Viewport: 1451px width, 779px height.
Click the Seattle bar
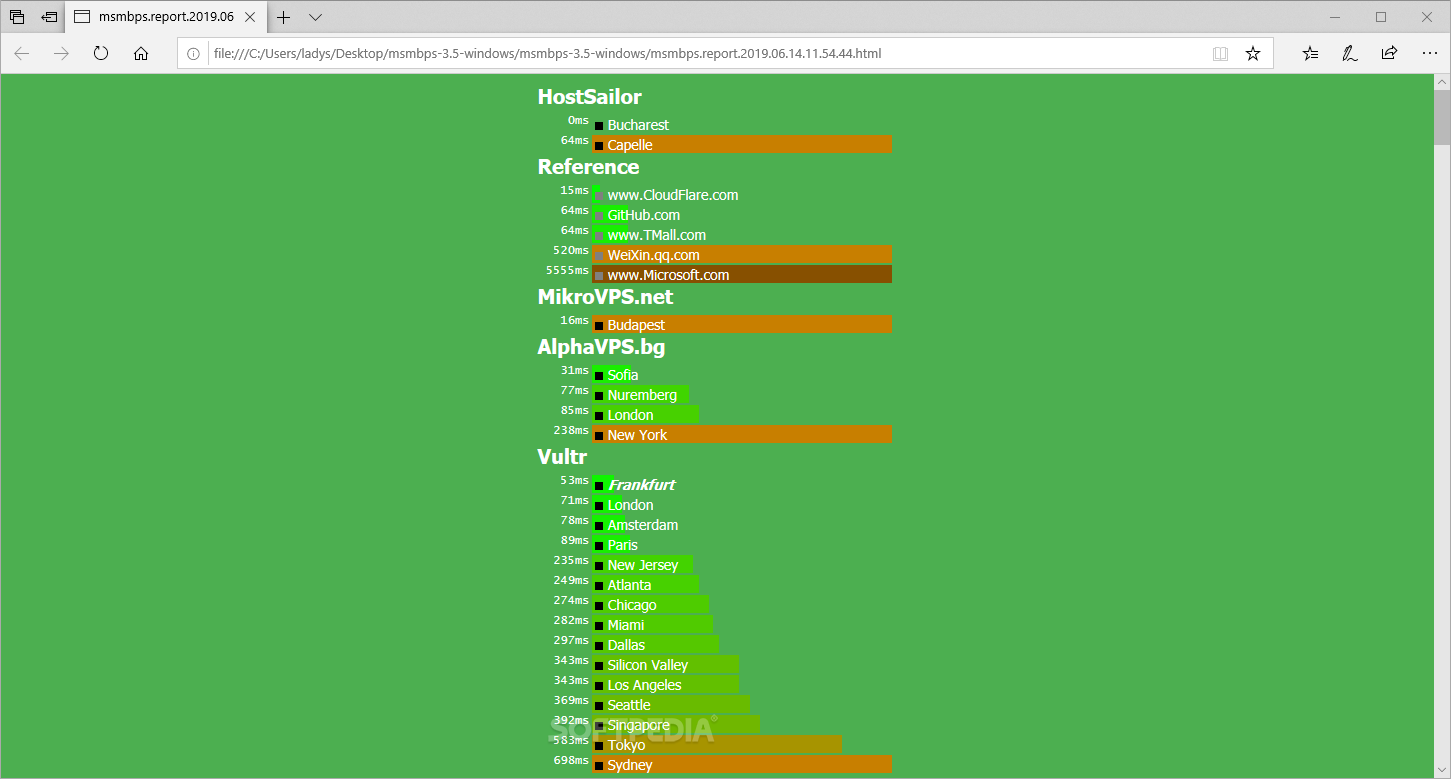(671, 705)
